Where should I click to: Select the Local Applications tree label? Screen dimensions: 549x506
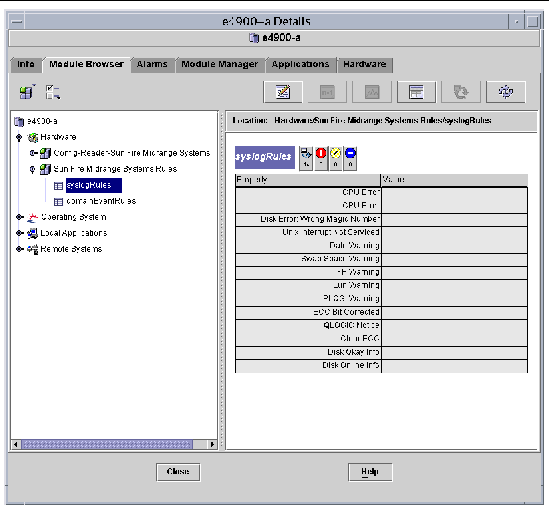click(x=74, y=233)
